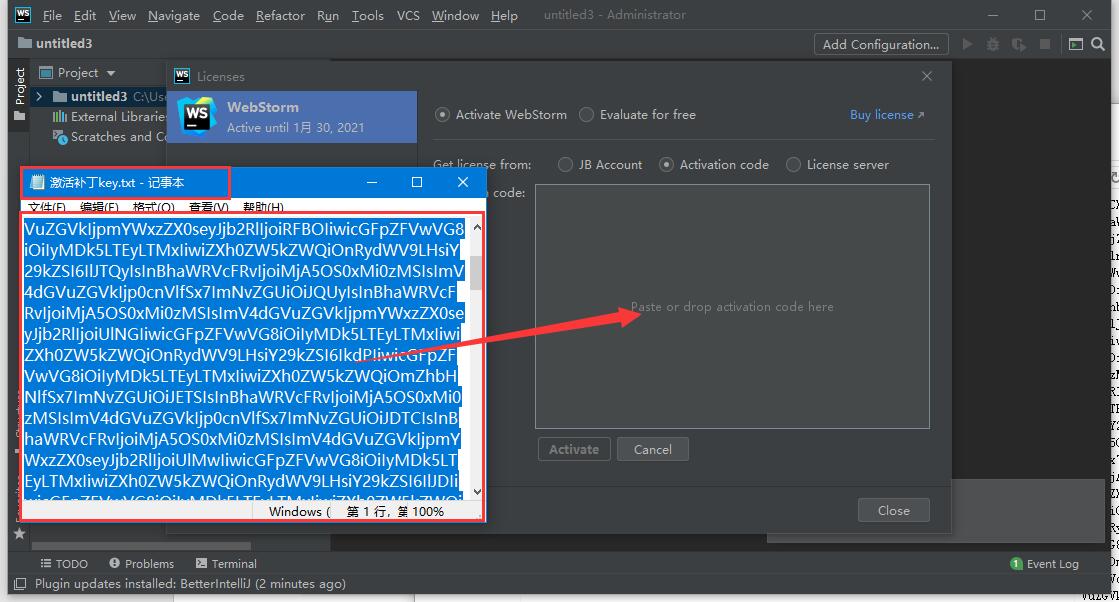The height and width of the screenshot is (602, 1119).
Task: Click Notepad scrollbar down arrow
Action: click(x=477, y=491)
